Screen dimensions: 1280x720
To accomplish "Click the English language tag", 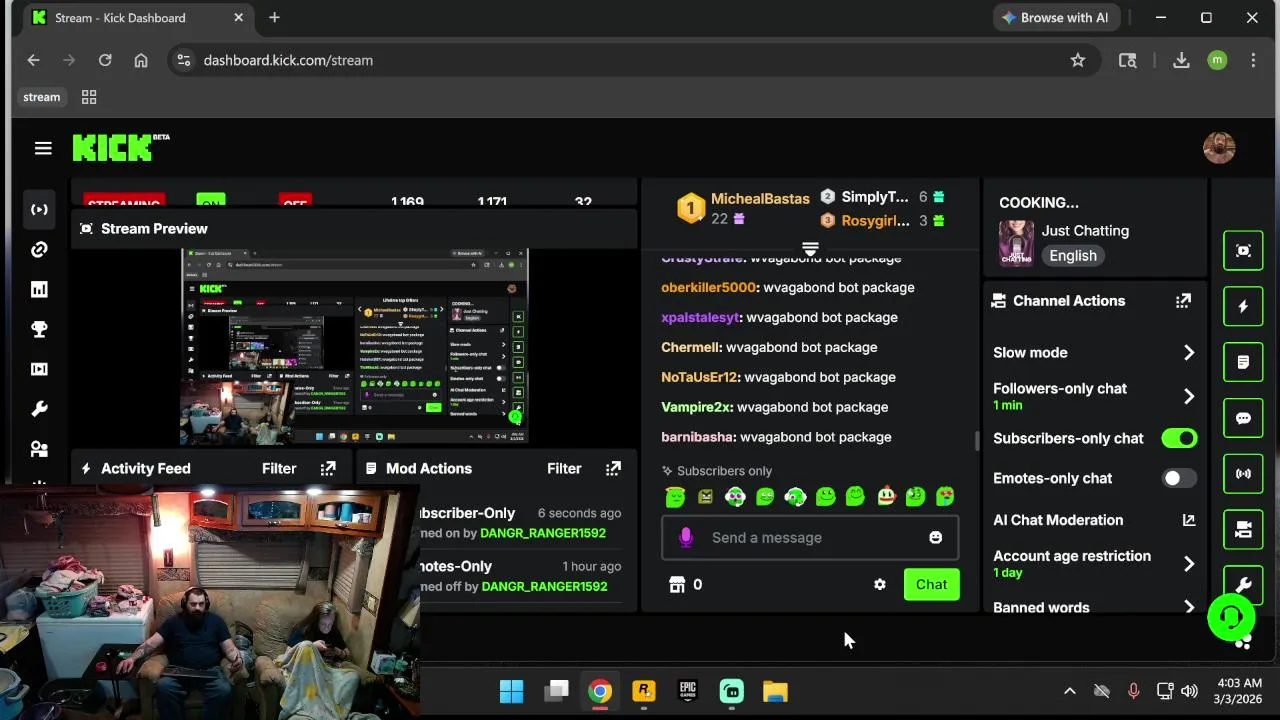I will [x=1073, y=256].
